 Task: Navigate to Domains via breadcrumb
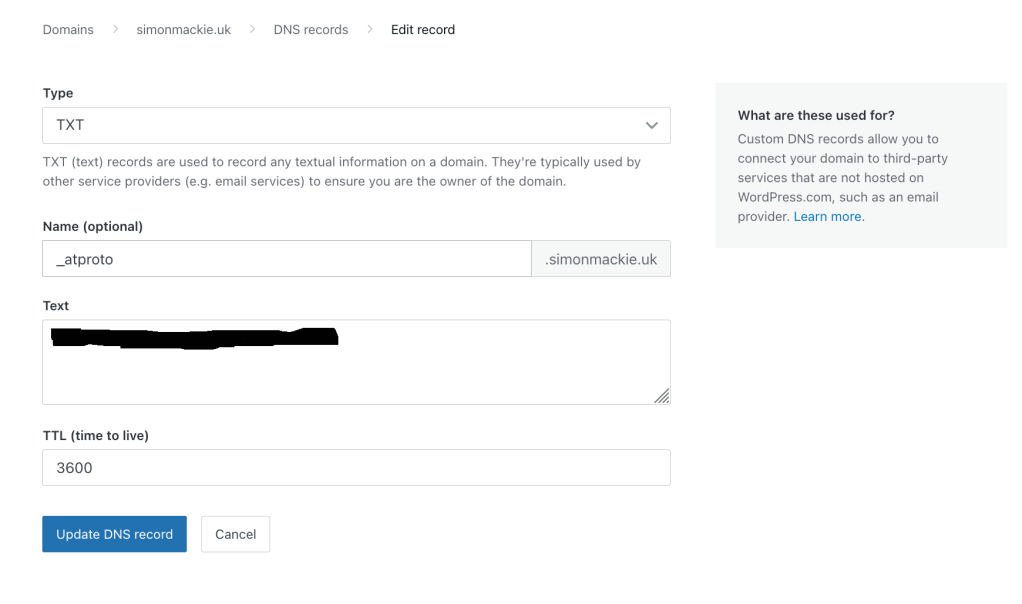click(x=67, y=29)
